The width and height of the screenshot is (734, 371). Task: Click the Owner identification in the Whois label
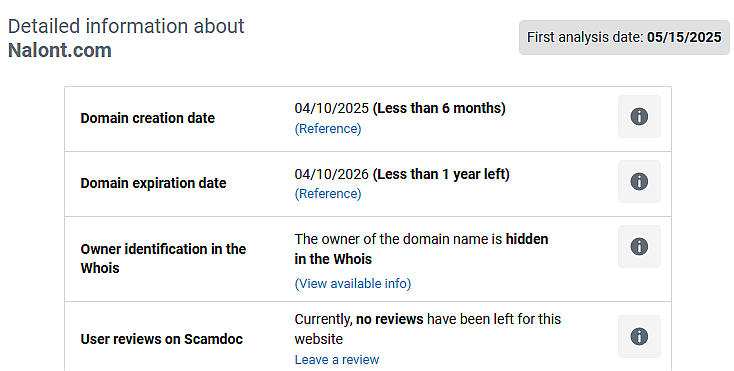coord(163,258)
